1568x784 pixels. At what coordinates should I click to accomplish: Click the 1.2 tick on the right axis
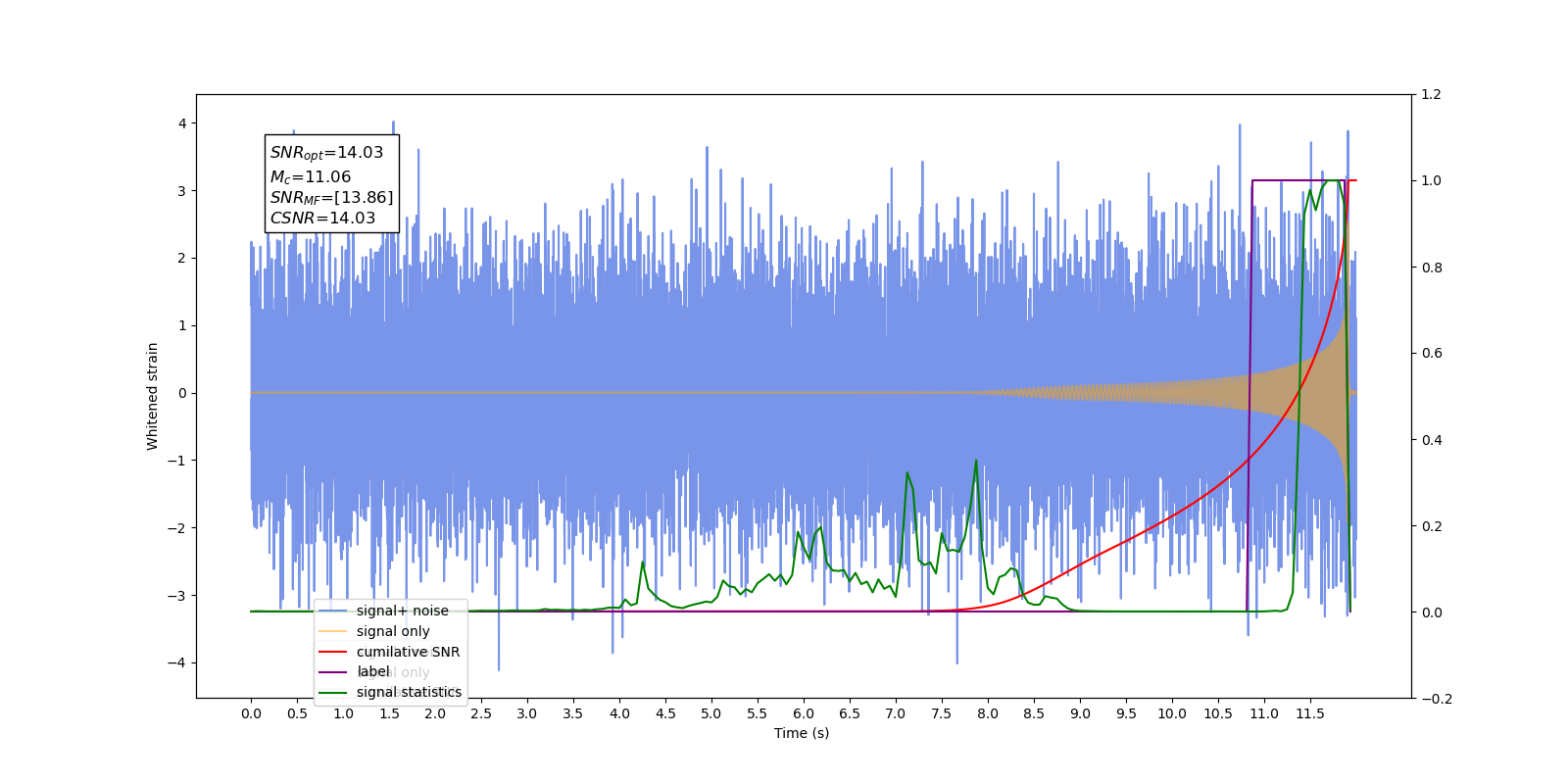click(x=1431, y=95)
